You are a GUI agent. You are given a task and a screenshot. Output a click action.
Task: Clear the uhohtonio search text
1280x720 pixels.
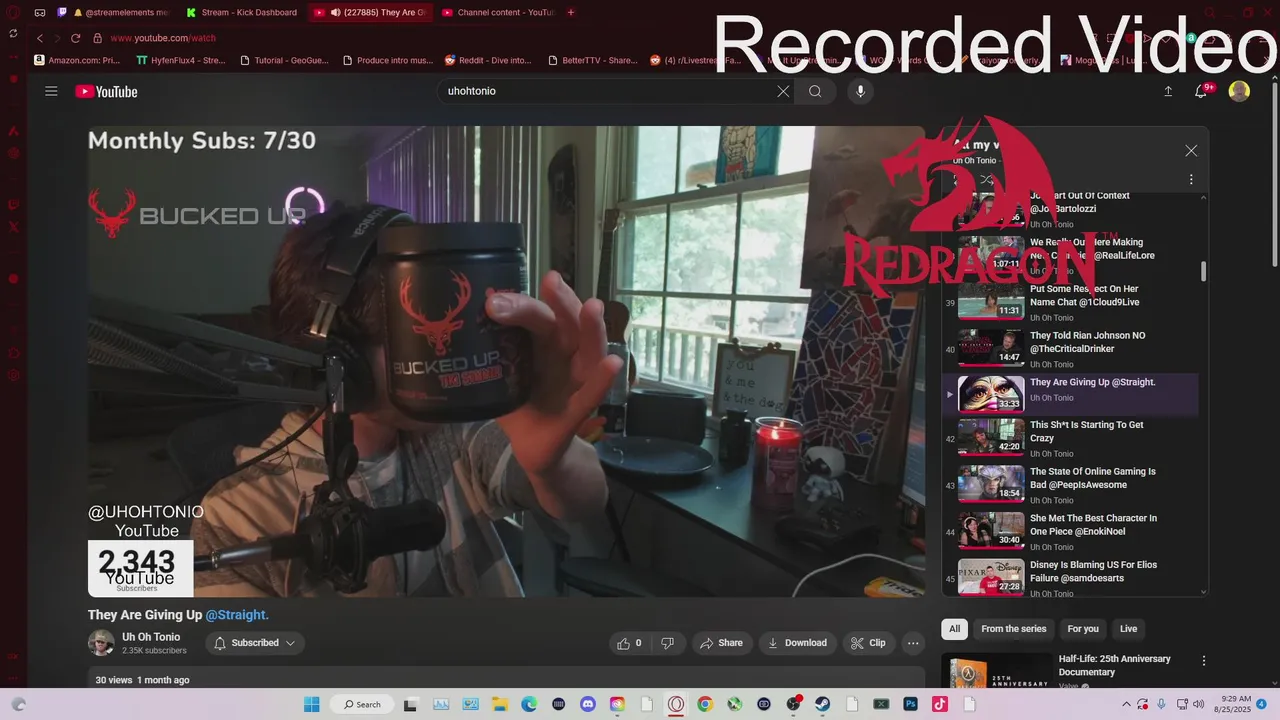[x=783, y=91]
